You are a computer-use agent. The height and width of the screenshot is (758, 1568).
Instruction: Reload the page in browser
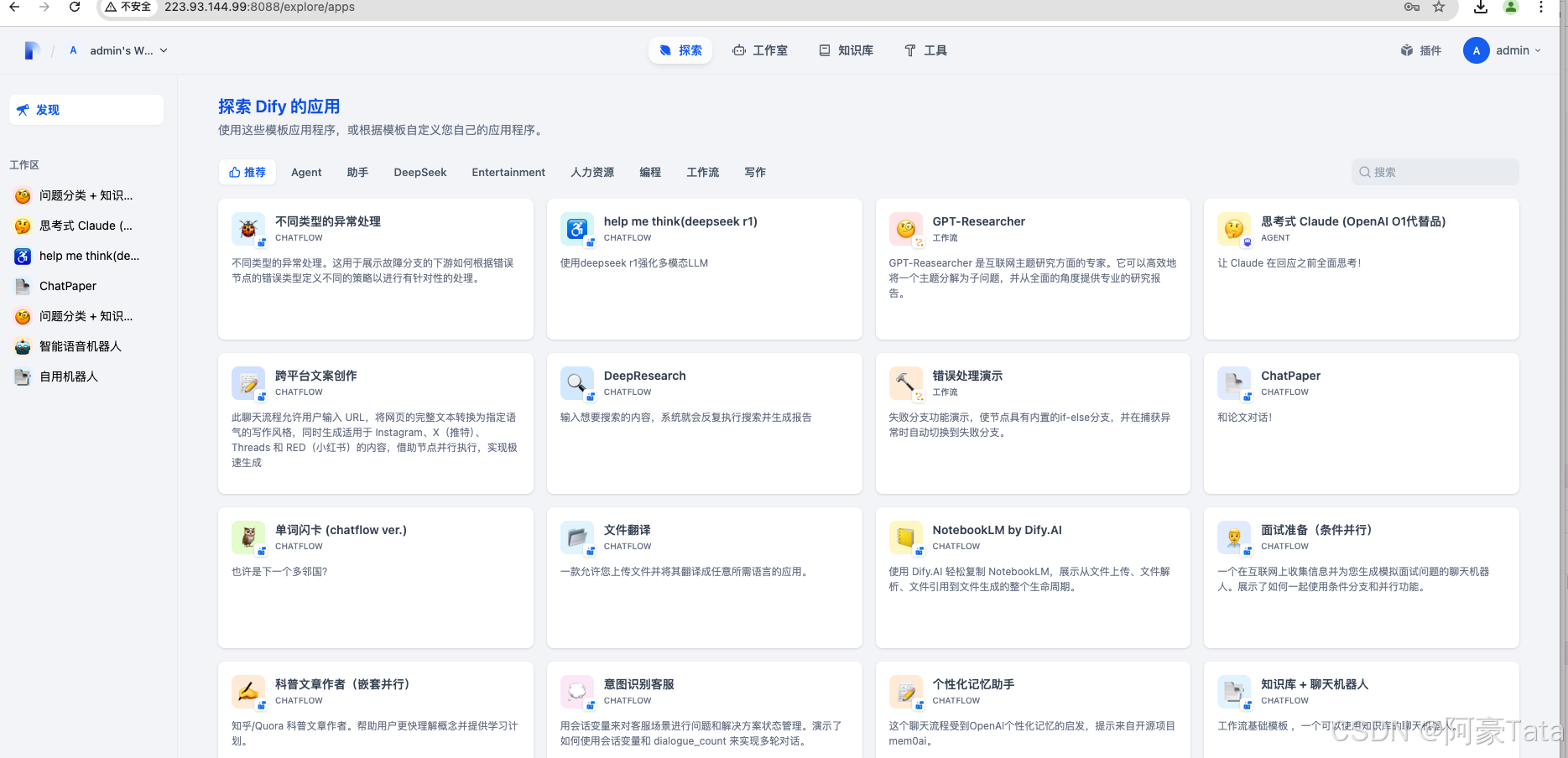(75, 7)
